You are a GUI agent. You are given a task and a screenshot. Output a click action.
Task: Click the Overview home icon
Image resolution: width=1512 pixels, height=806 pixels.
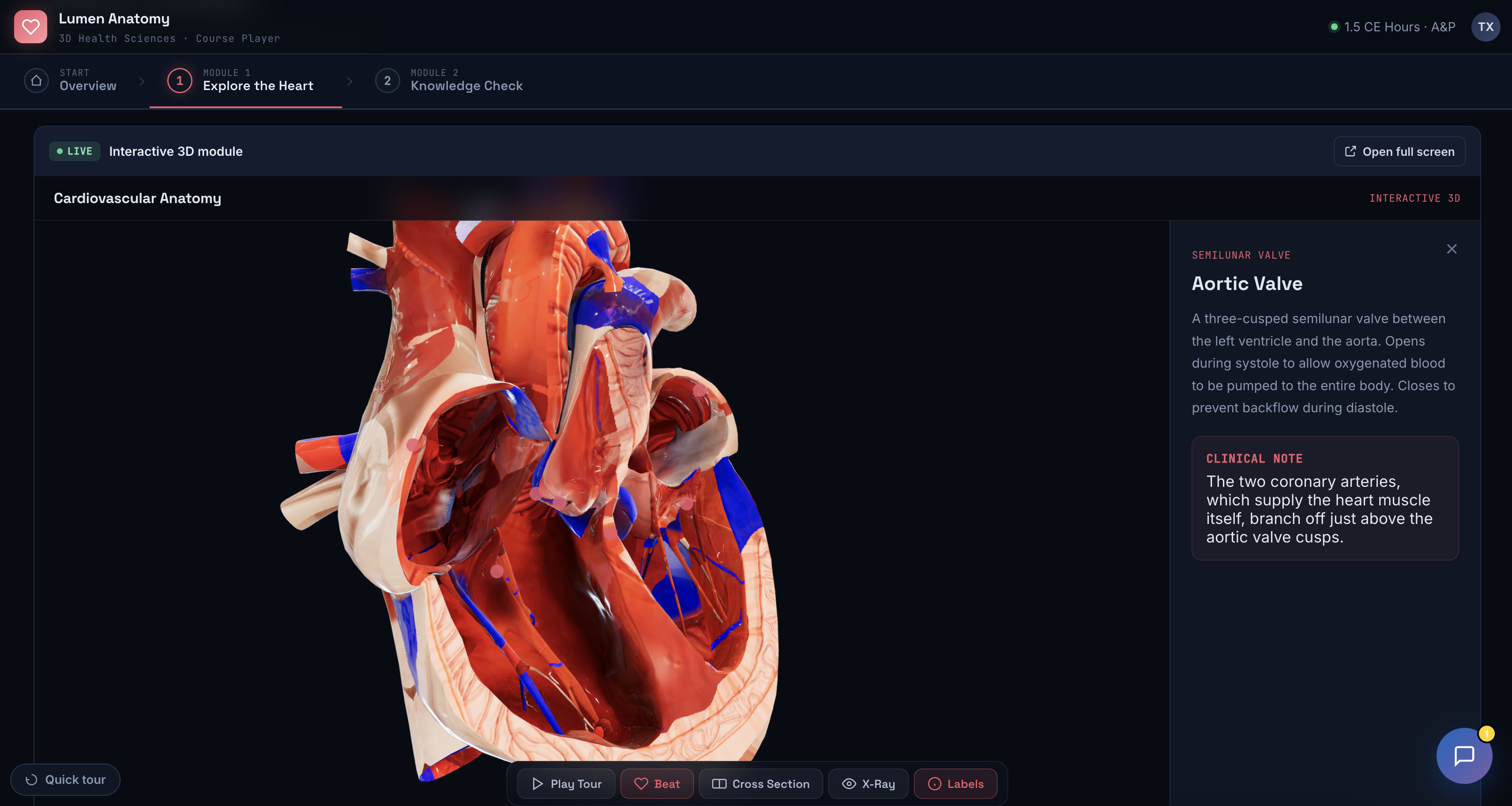click(x=36, y=80)
